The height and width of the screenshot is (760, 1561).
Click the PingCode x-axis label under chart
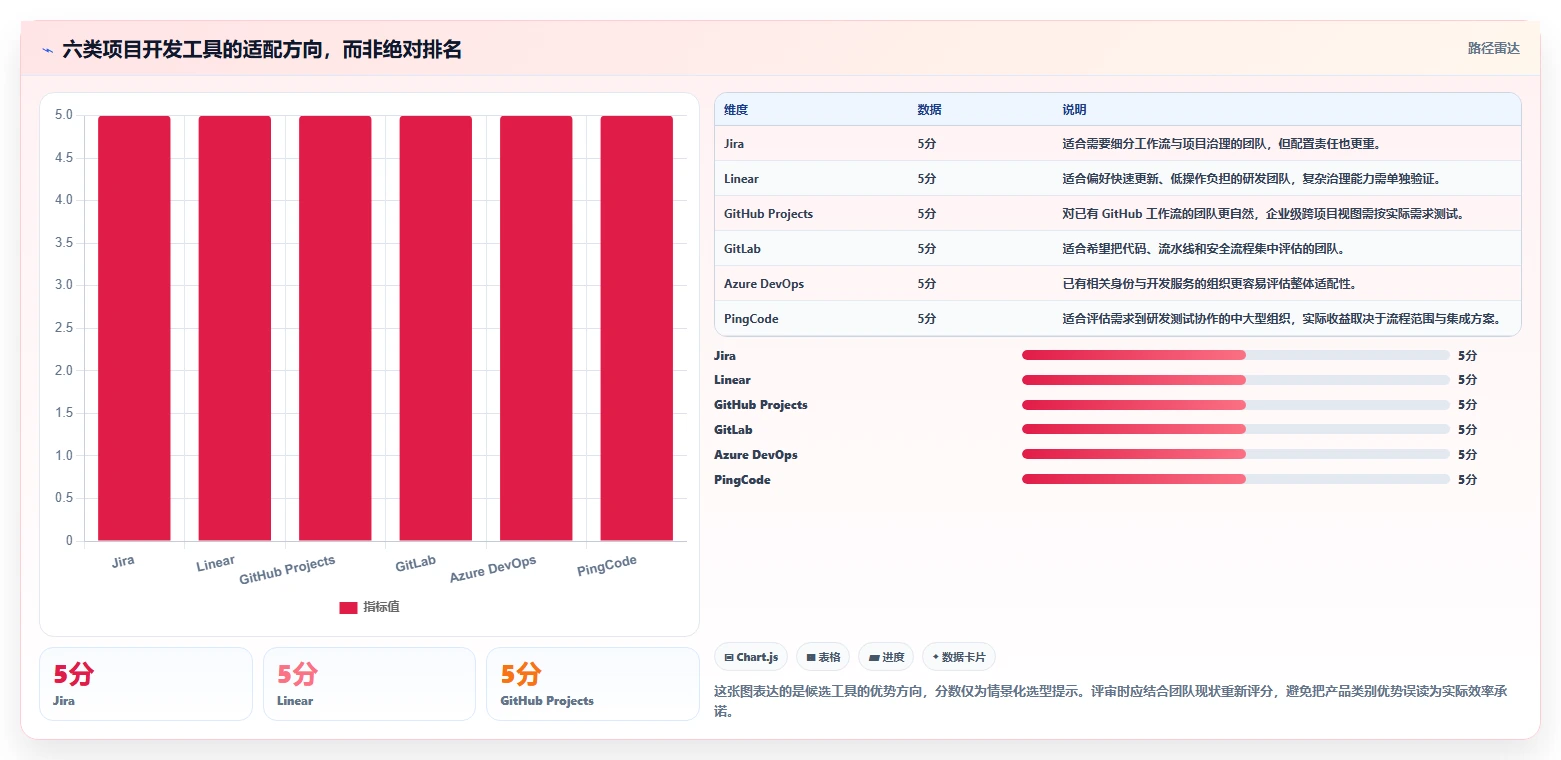tap(607, 567)
